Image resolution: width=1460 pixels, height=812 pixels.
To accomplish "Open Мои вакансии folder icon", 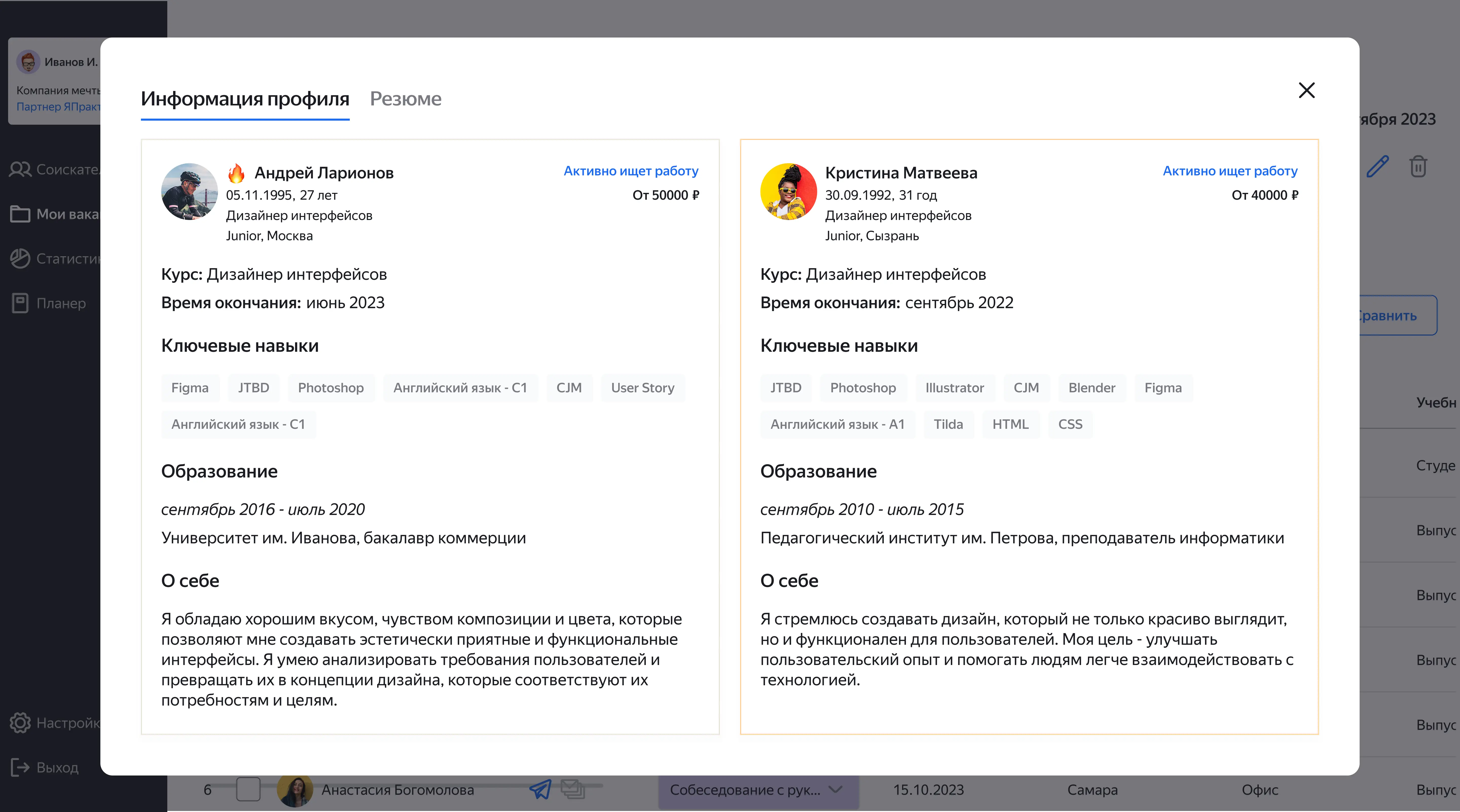I will coord(20,214).
